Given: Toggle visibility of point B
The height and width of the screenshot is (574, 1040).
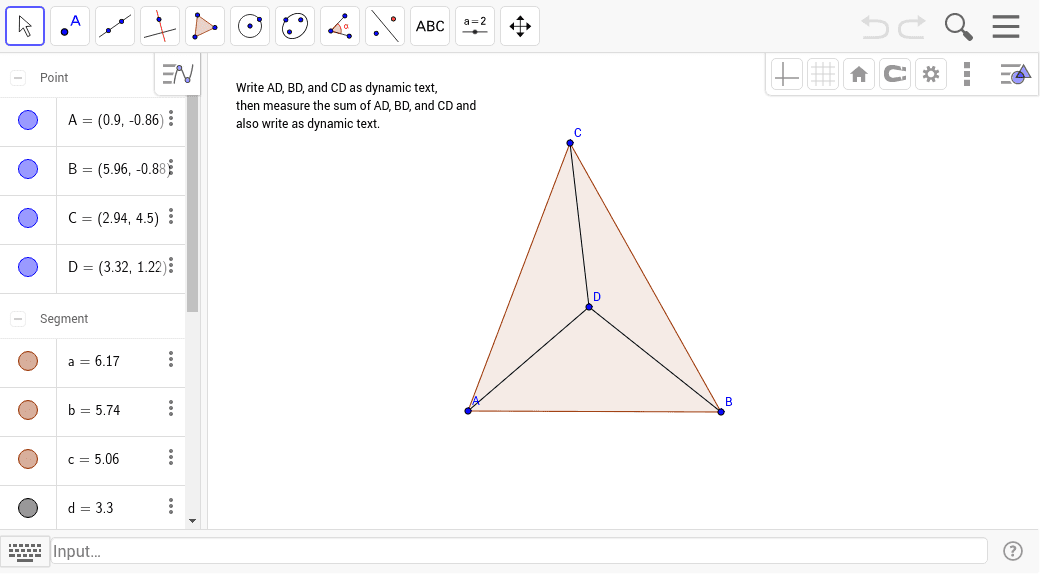Looking at the screenshot, I should (x=28, y=169).
